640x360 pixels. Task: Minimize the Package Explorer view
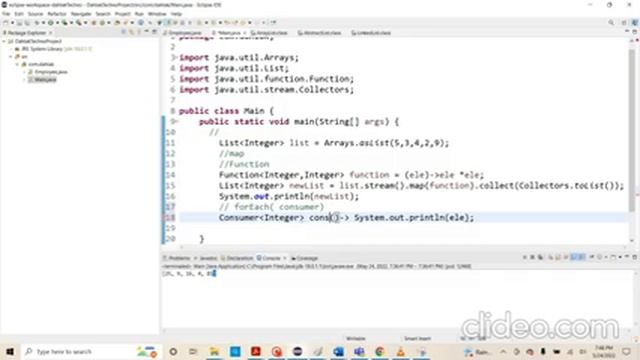point(147,32)
